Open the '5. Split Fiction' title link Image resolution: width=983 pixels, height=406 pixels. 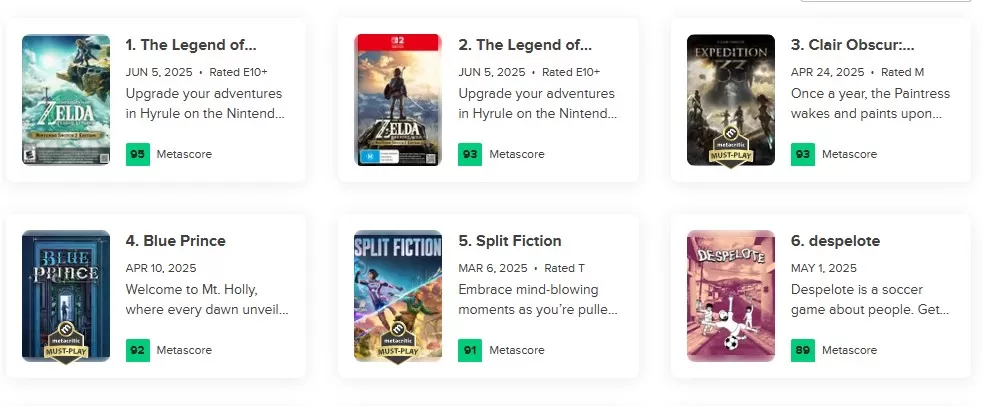click(x=510, y=241)
